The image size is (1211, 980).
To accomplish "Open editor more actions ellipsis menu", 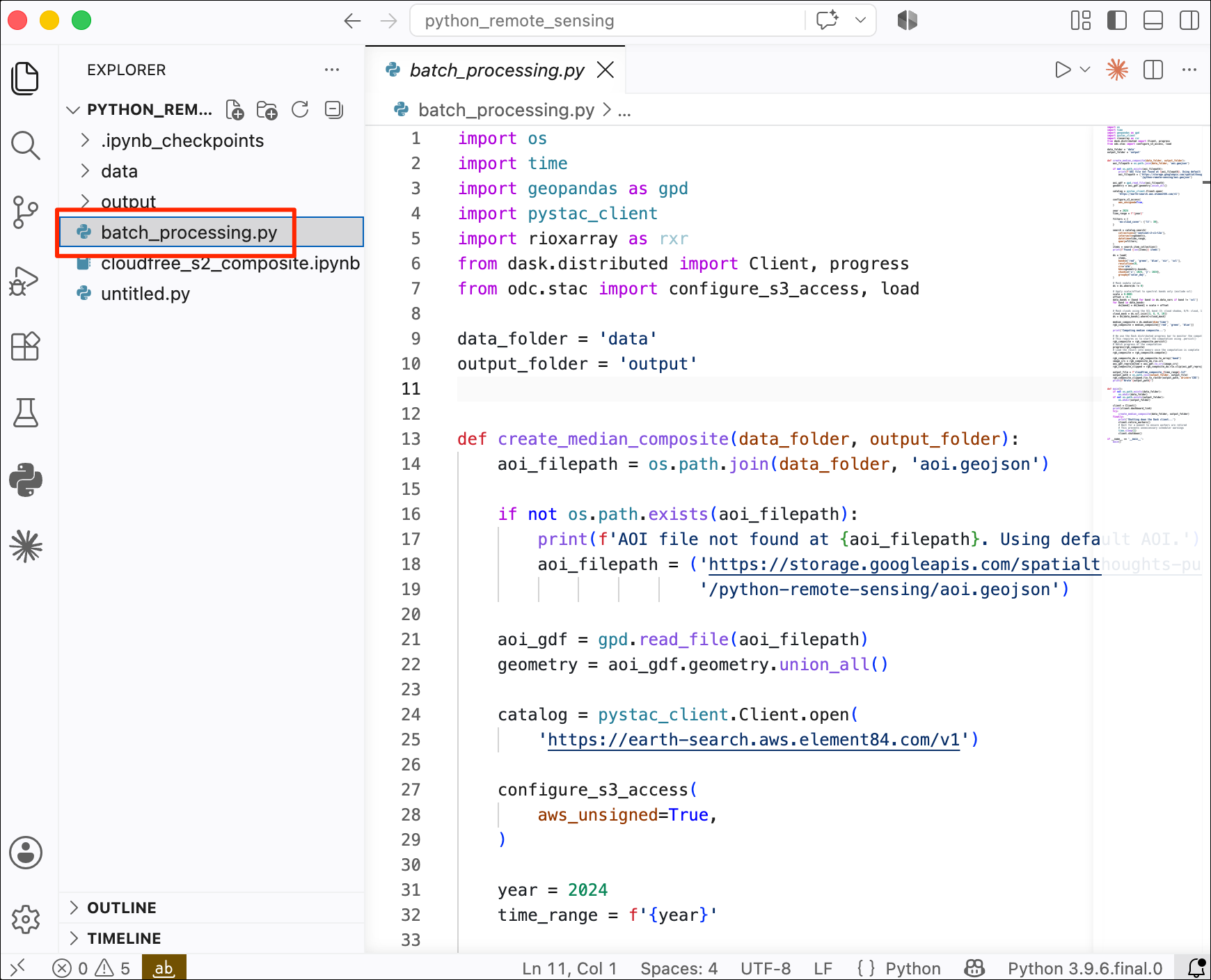I will coord(1189,70).
